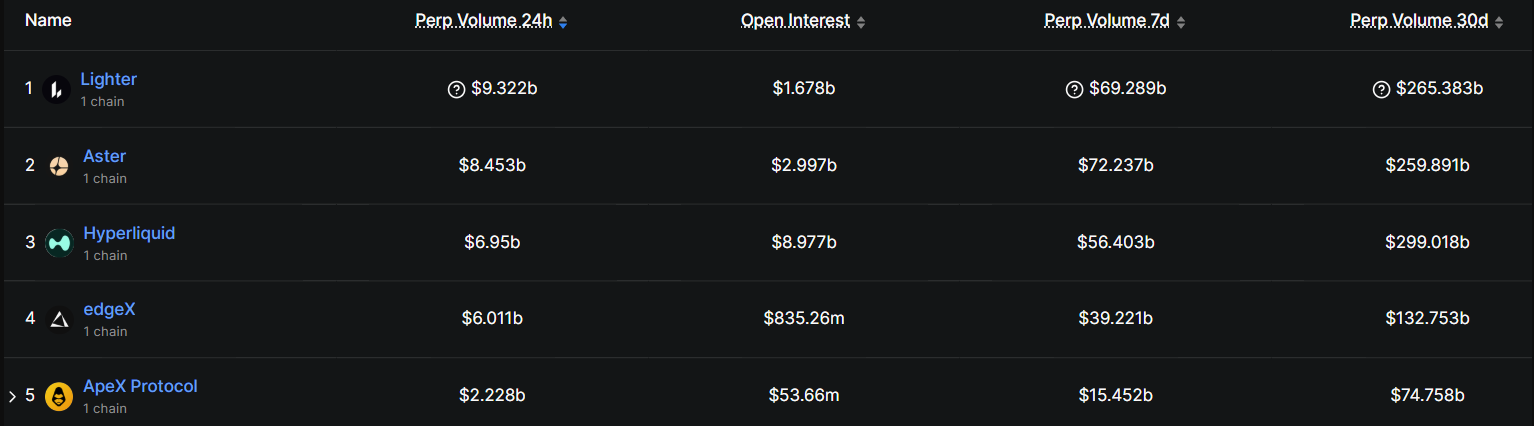Image resolution: width=1534 pixels, height=426 pixels.
Task: Click Hyperliquid's $8.977b open interest cell
Action: click(x=804, y=242)
